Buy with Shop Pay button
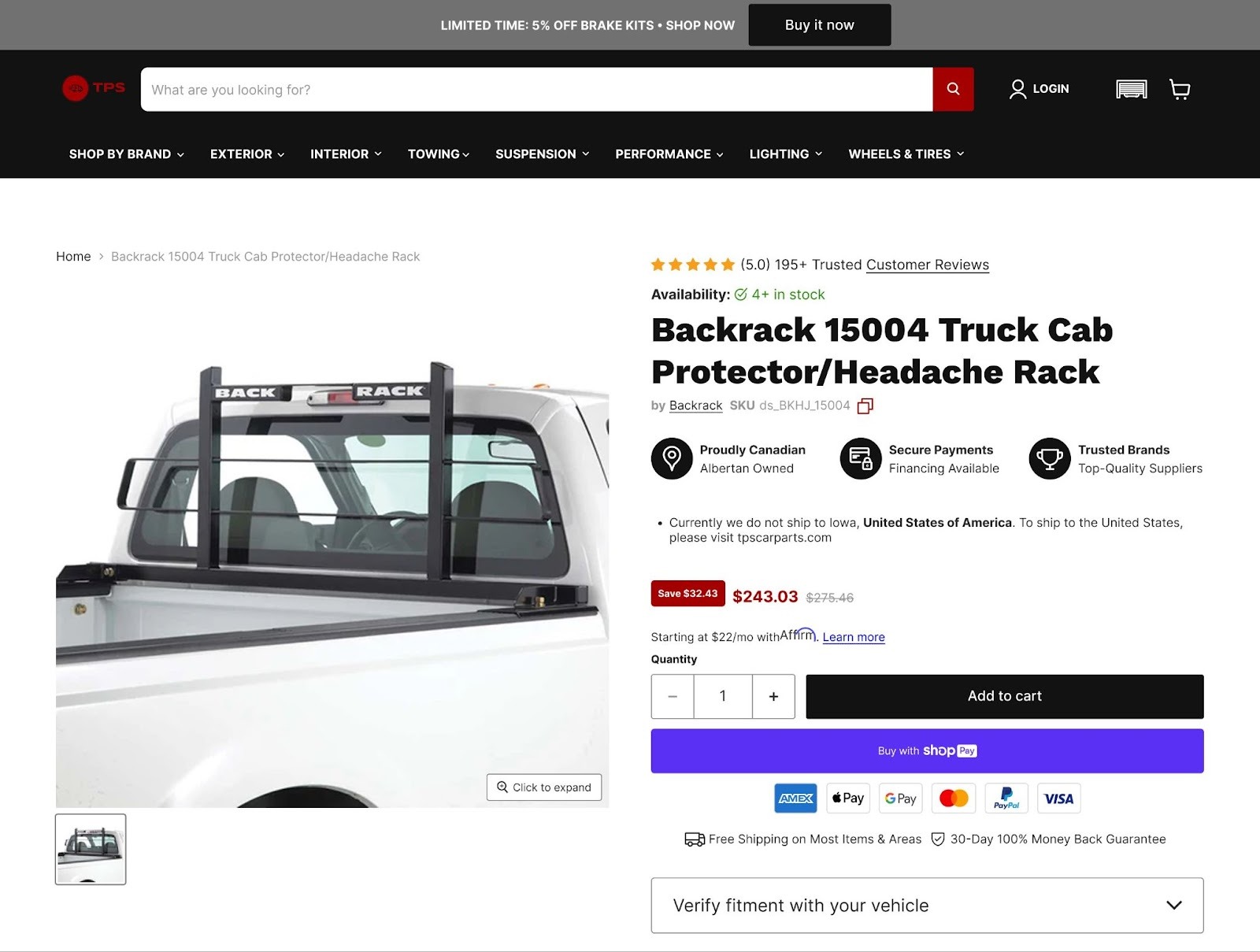The image size is (1260, 952). coord(927,751)
